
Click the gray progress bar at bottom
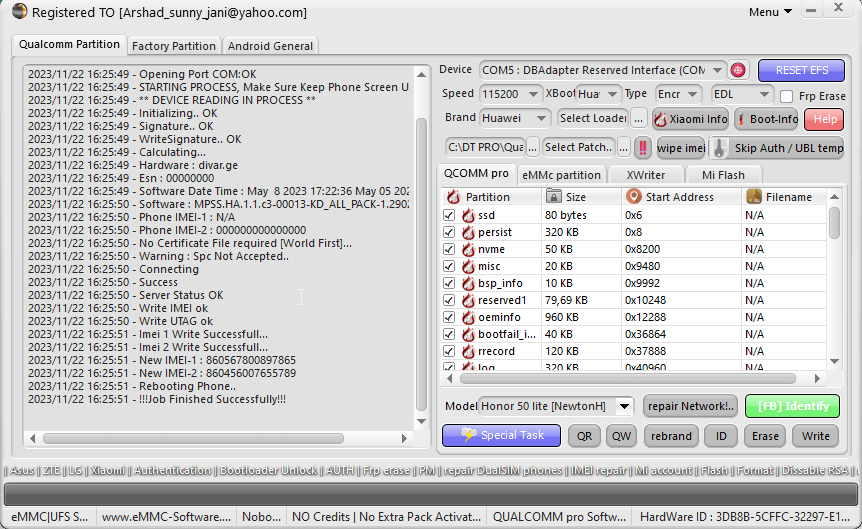(x=431, y=494)
